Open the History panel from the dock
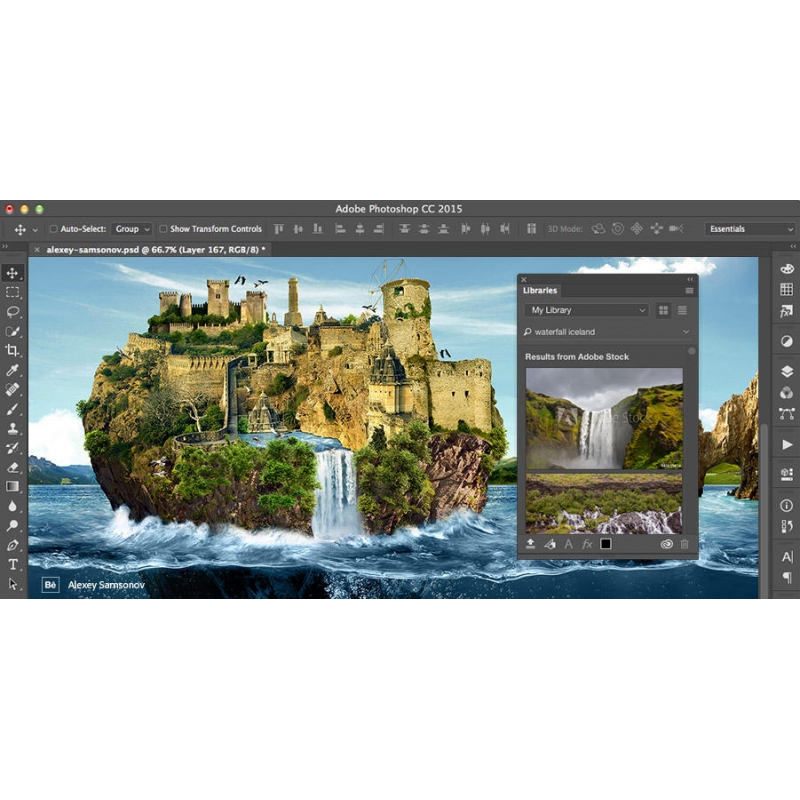Image resolution: width=800 pixels, height=800 pixels. 787,526
